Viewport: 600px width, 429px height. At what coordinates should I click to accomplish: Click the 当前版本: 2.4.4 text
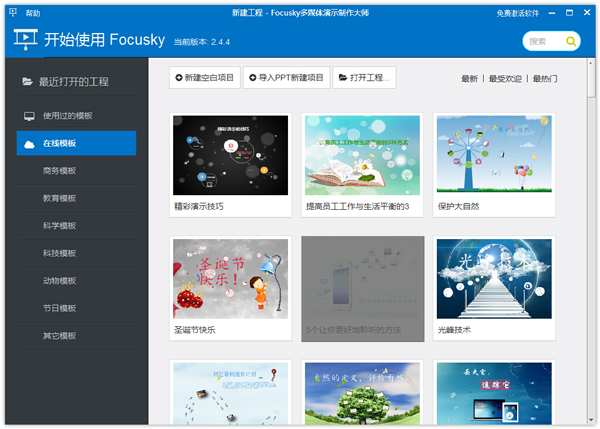click(x=202, y=42)
